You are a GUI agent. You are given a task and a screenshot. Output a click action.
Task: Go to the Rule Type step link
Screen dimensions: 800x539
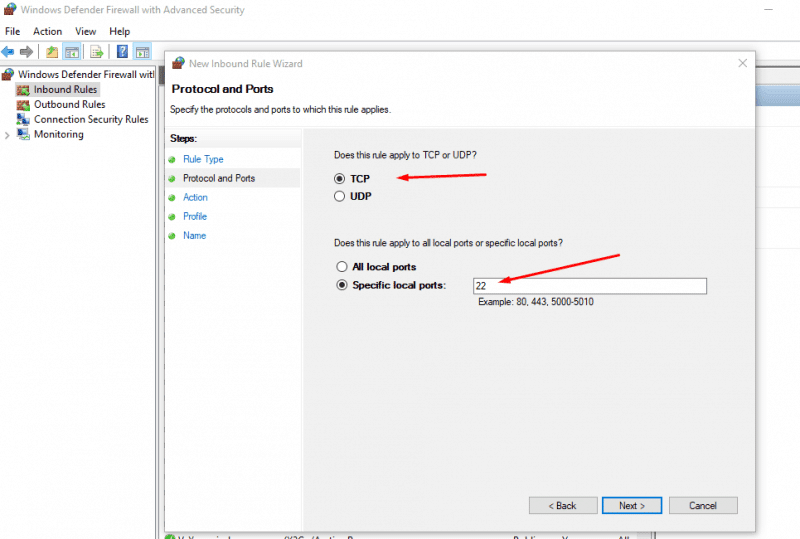(203, 159)
